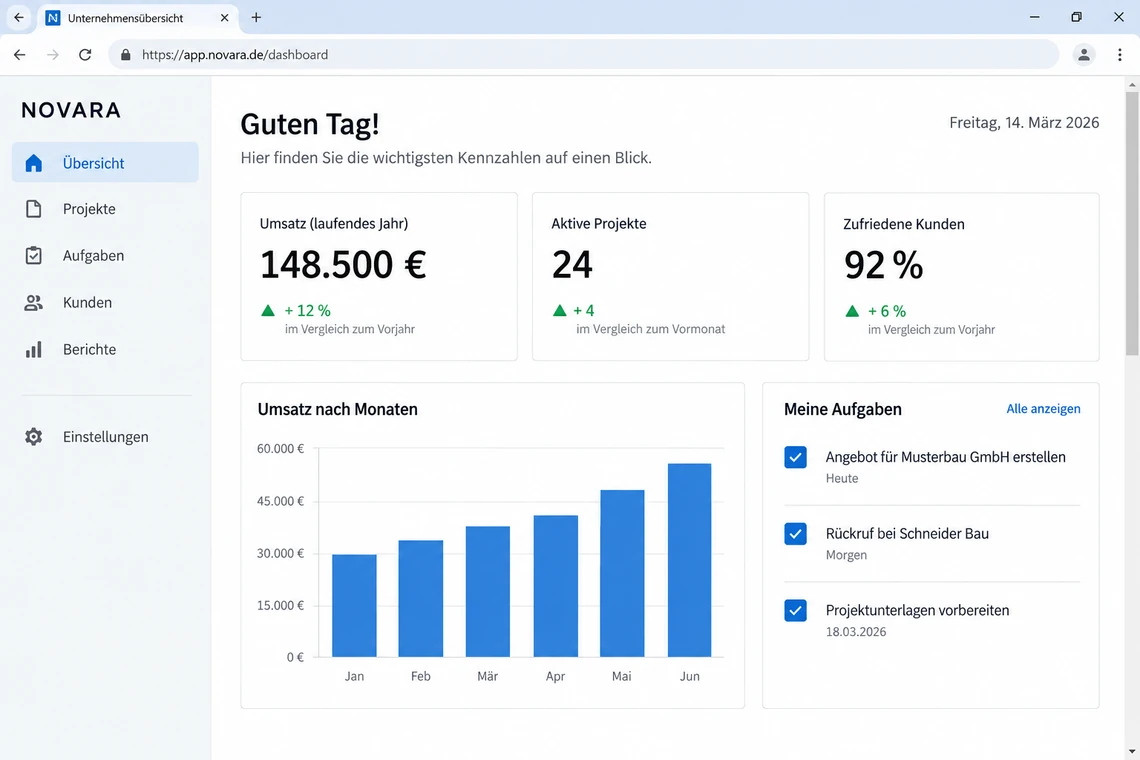The image size is (1140, 760).
Task: Click the bar chart icon beside Berichte
Action: (x=33, y=350)
